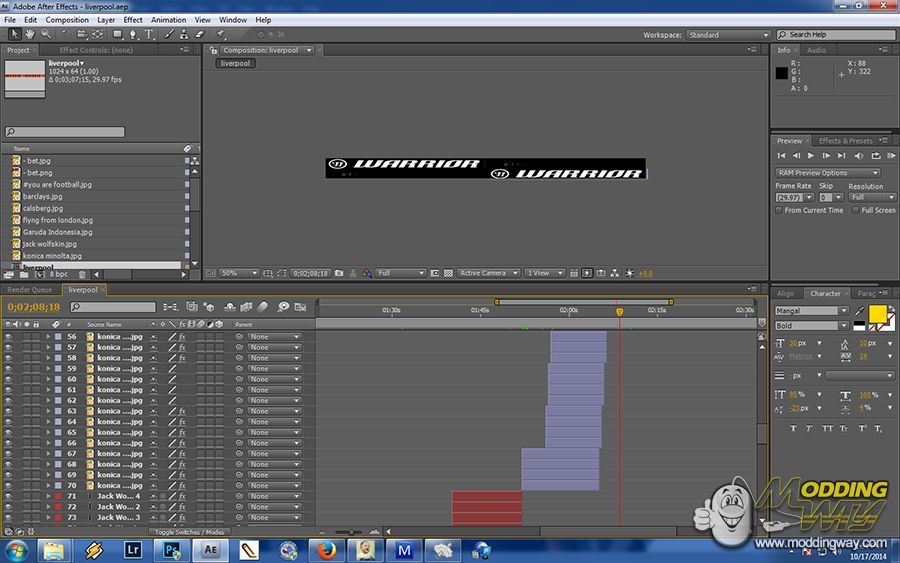Pick the Clone Stamp tool

(x=185, y=34)
